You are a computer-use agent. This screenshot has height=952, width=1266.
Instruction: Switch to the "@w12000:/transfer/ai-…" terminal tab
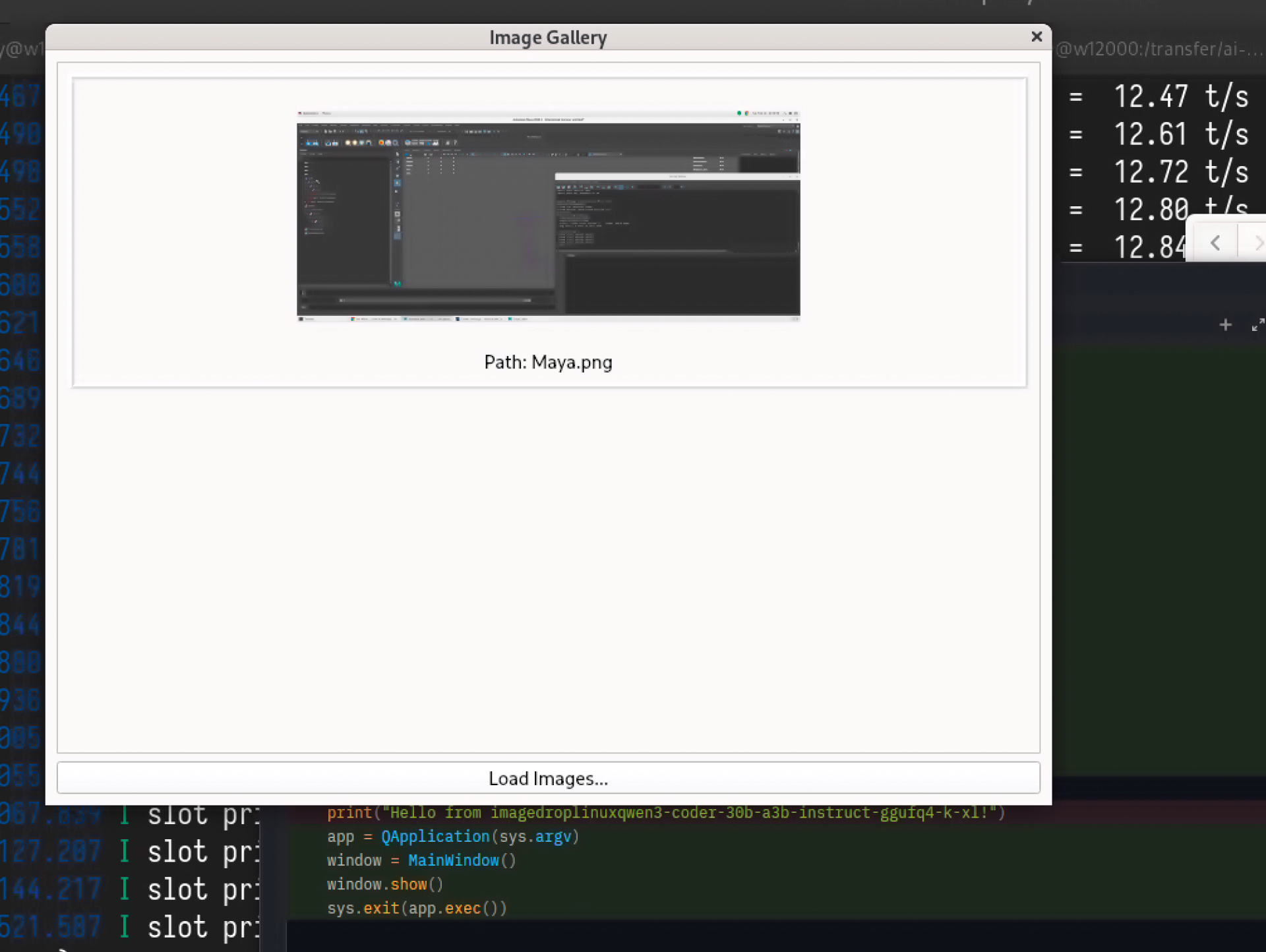point(1160,49)
